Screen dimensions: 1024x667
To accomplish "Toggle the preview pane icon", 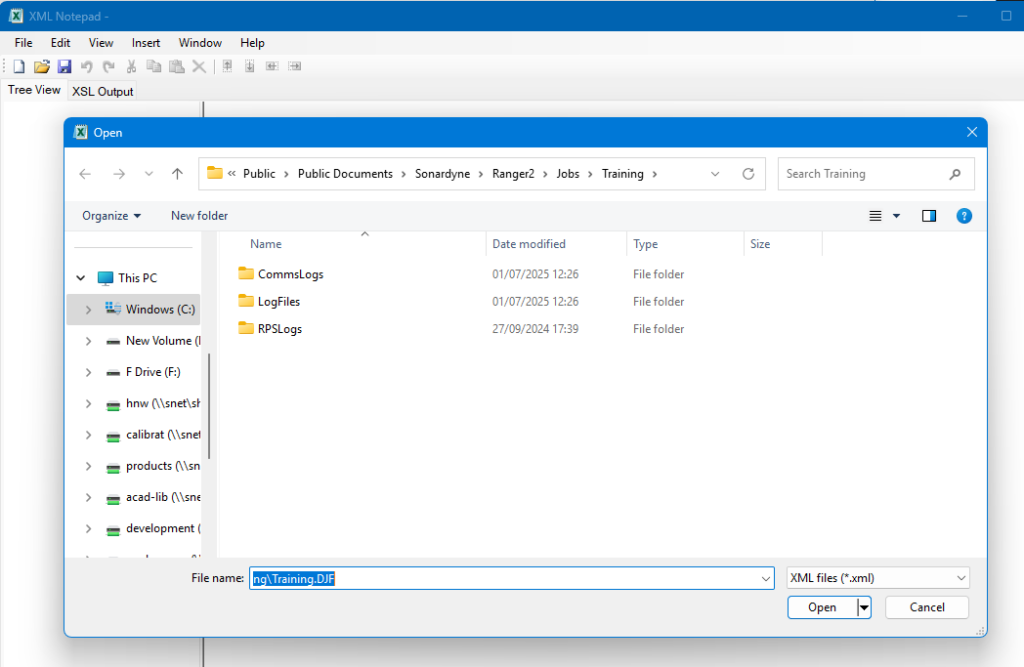I will 929,216.
